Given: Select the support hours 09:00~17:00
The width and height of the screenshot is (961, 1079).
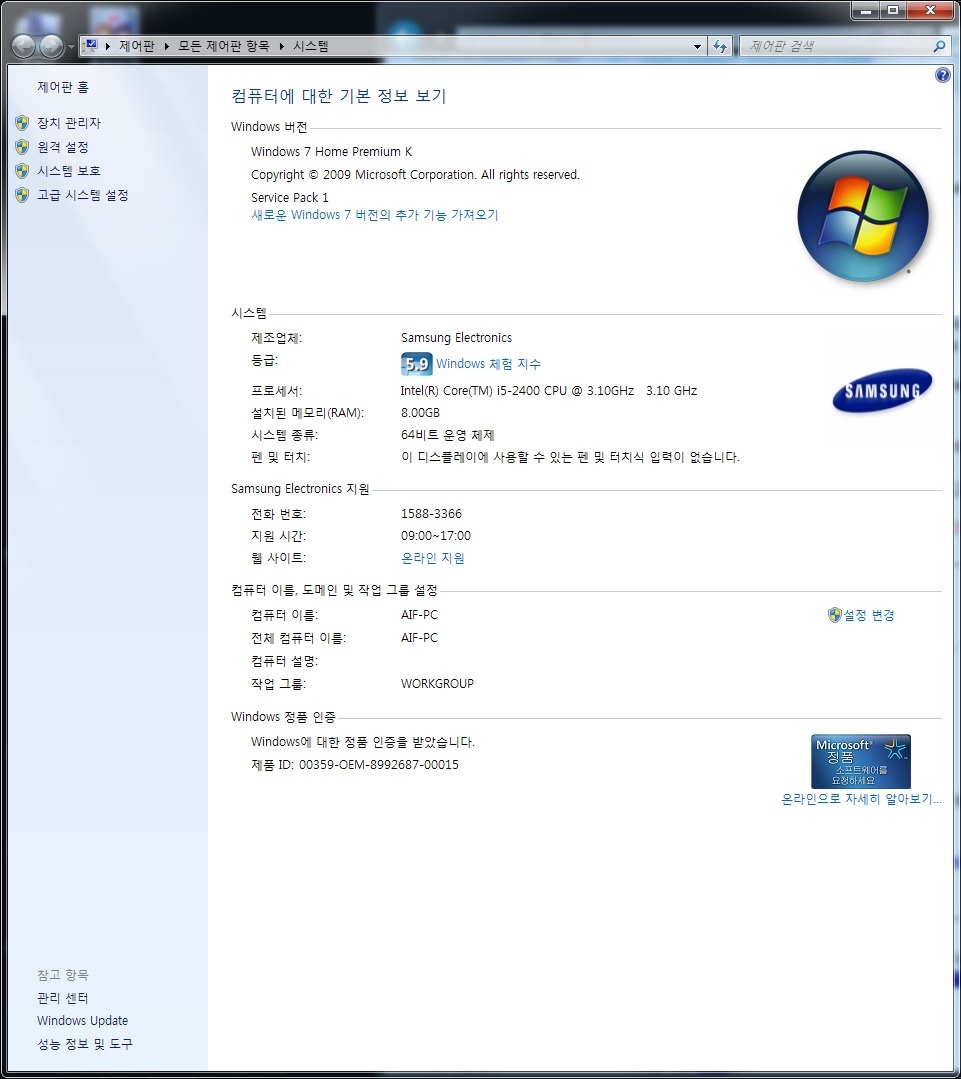Looking at the screenshot, I should click(436, 535).
